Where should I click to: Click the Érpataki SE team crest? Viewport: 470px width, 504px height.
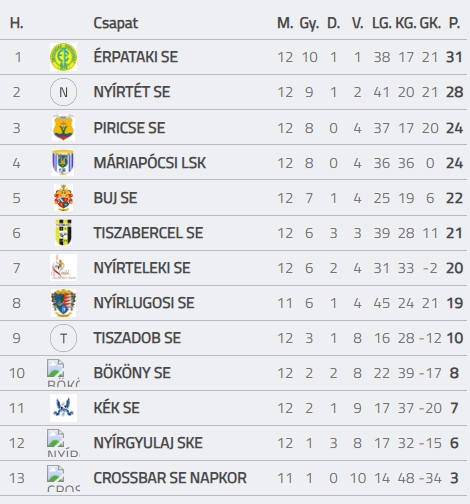(x=63, y=57)
